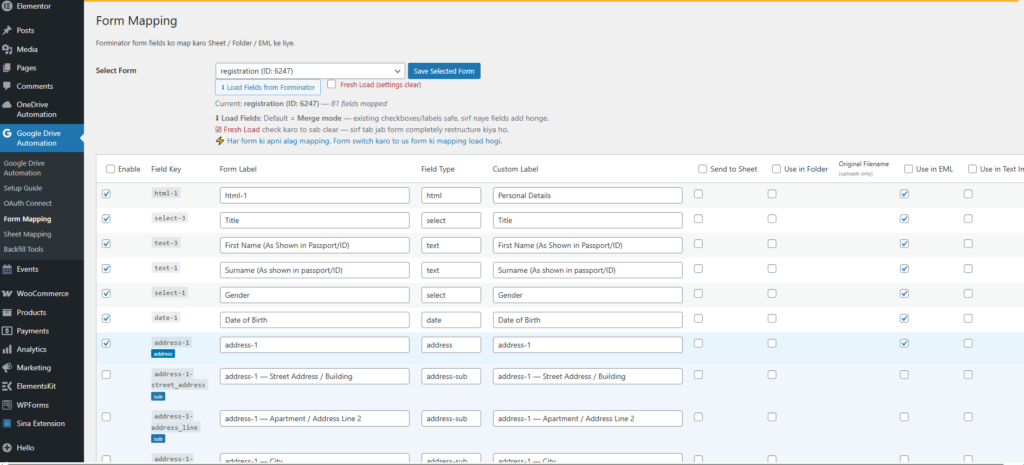The width and height of the screenshot is (1024, 465).
Task: Click the ElementsKit sidebar icon
Action: coord(7,386)
